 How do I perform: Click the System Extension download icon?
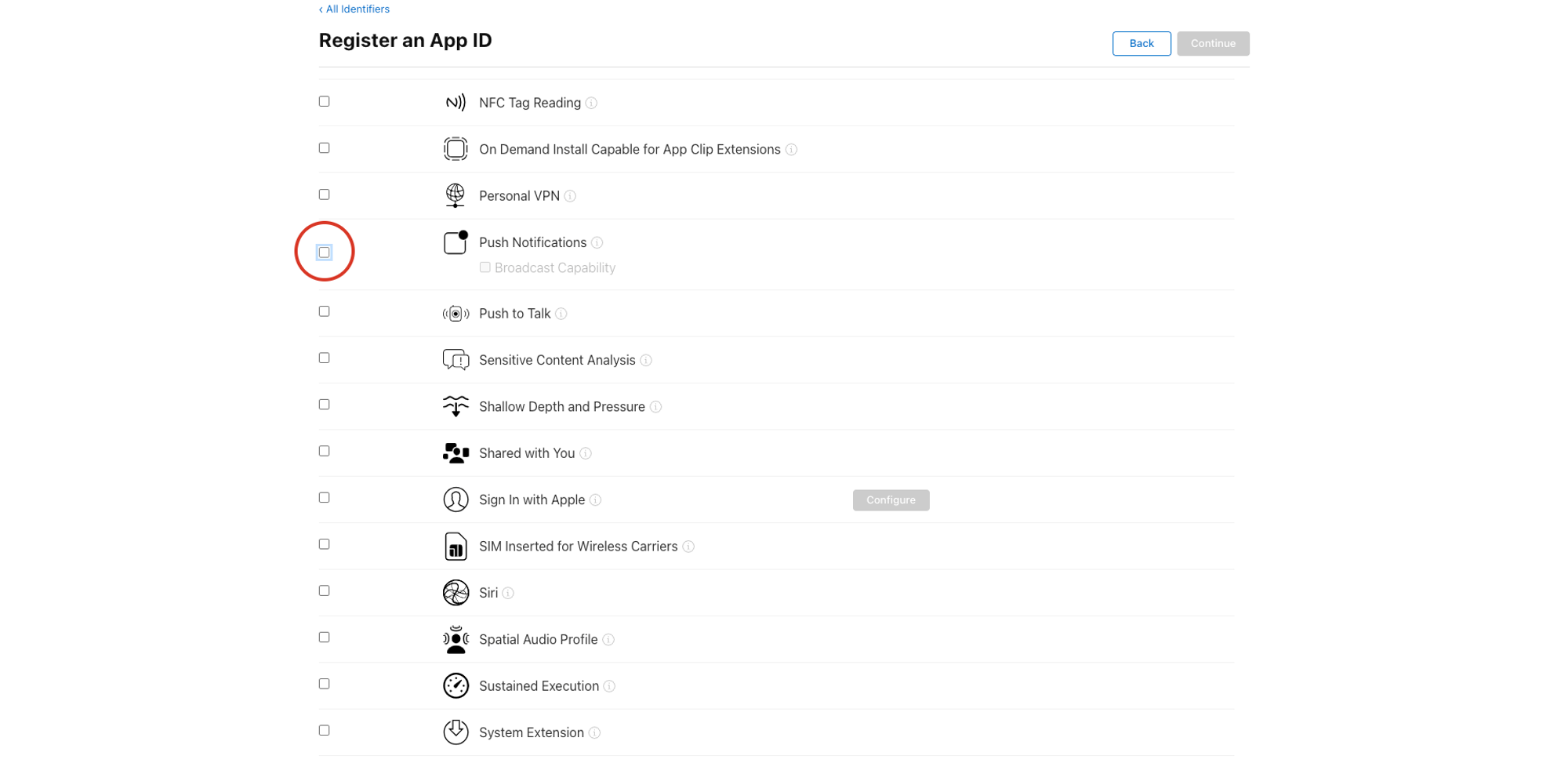tap(455, 732)
